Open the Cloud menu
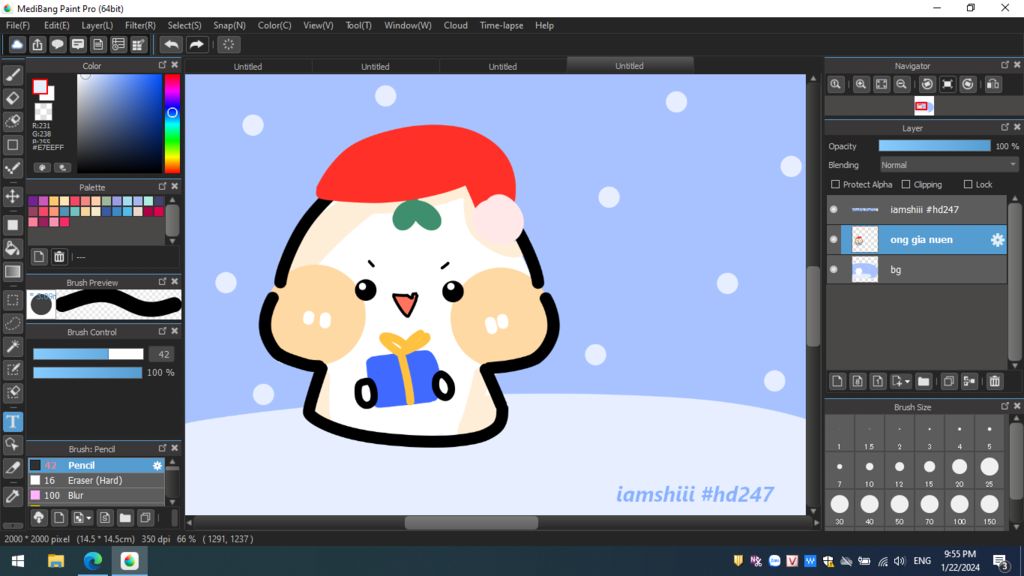 (x=455, y=25)
